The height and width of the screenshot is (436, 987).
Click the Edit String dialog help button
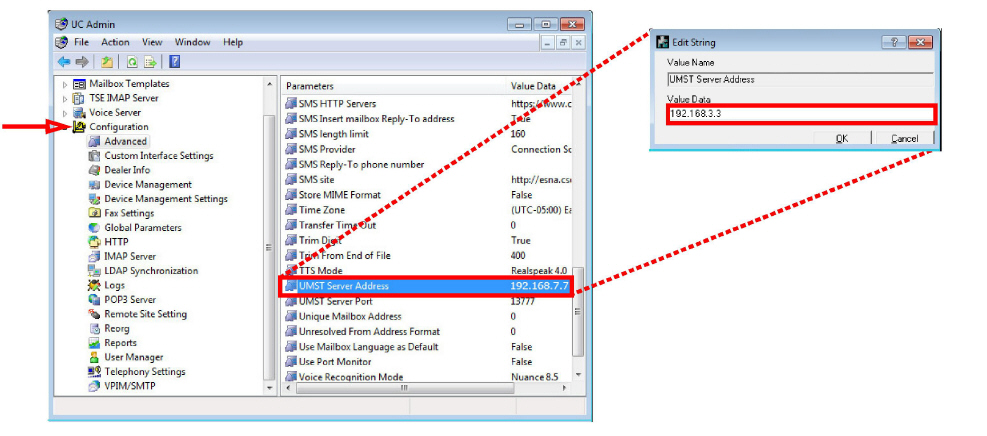click(893, 42)
